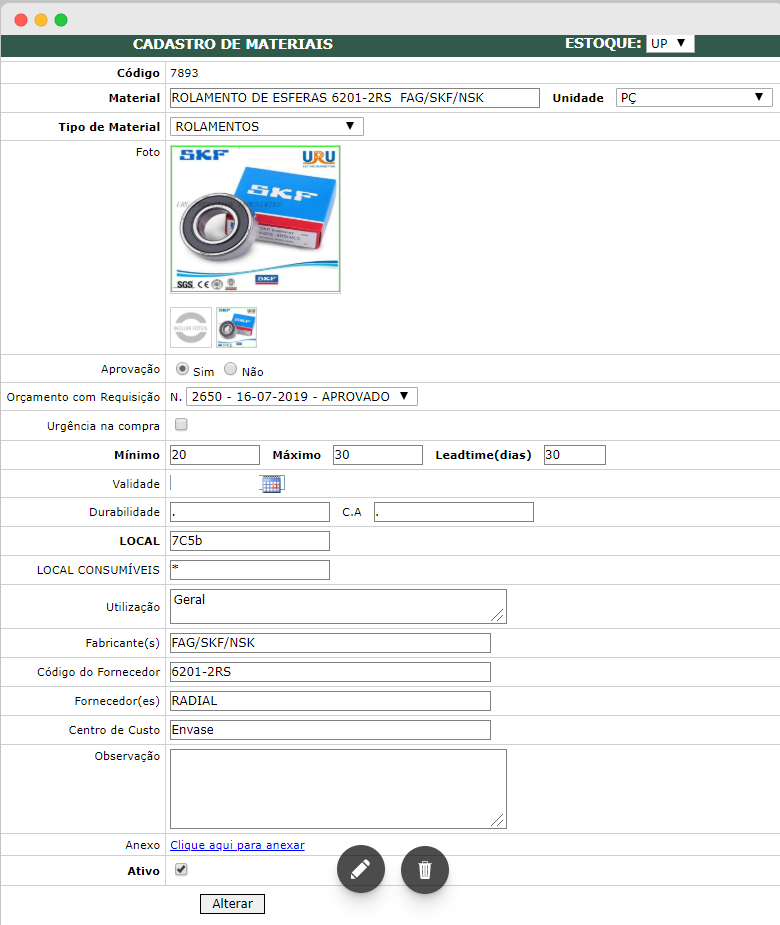The height and width of the screenshot is (925, 780).
Task: Click the 'Não' radio label text
Action: point(253,372)
